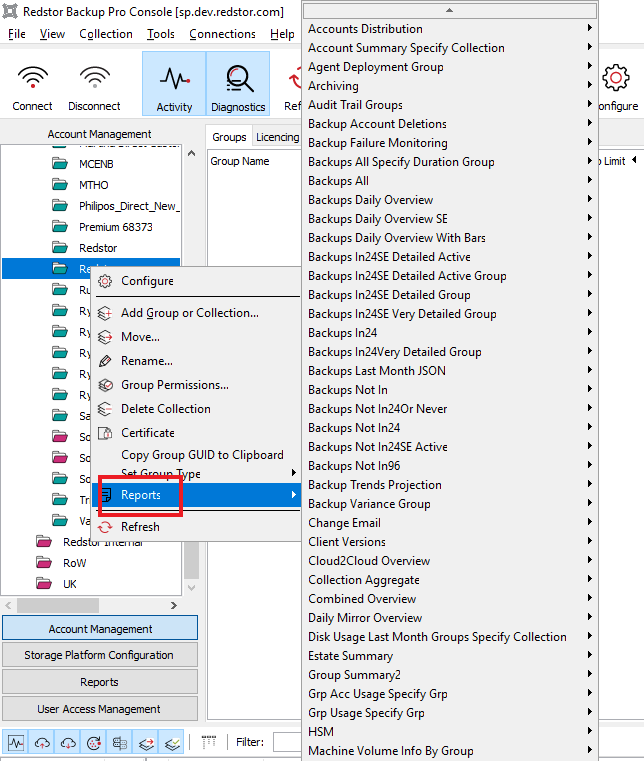Image resolution: width=644 pixels, height=761 pixels.
Task: Click the activity pulse icon in bottom toolbar
Action: point(16,743)
